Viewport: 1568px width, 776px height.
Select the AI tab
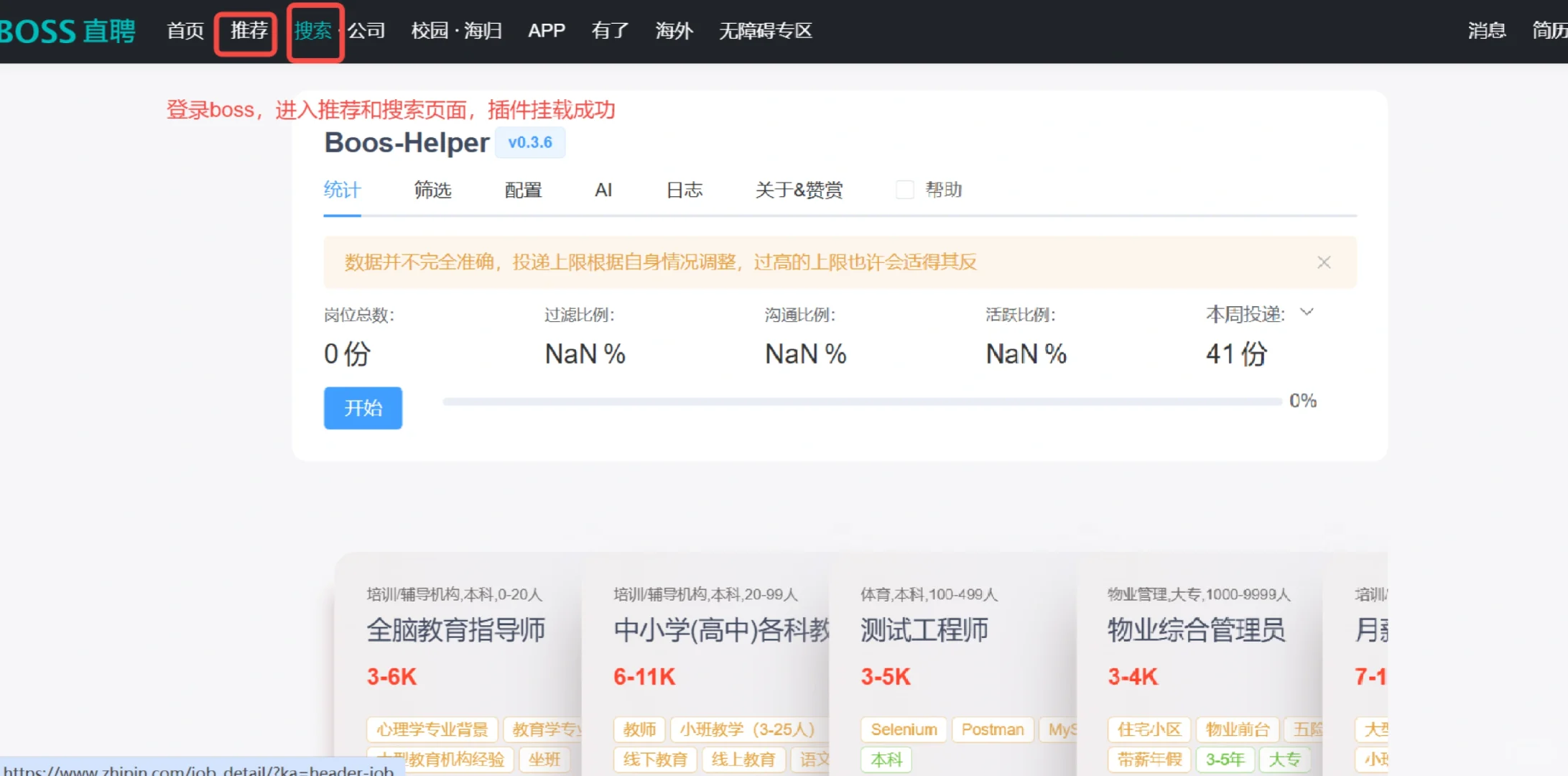[603, 190]
